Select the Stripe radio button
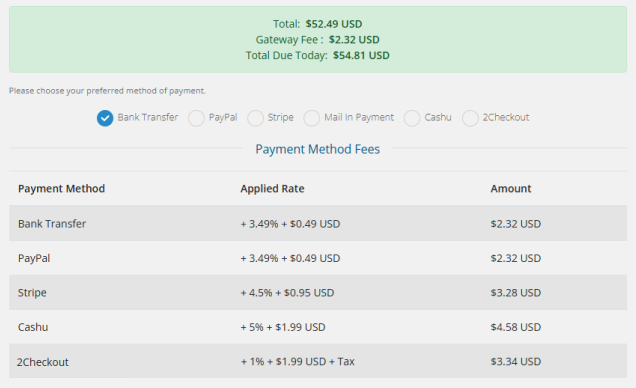Image resolution: width=636 pixels, height=388 pixels. point(256,118)
